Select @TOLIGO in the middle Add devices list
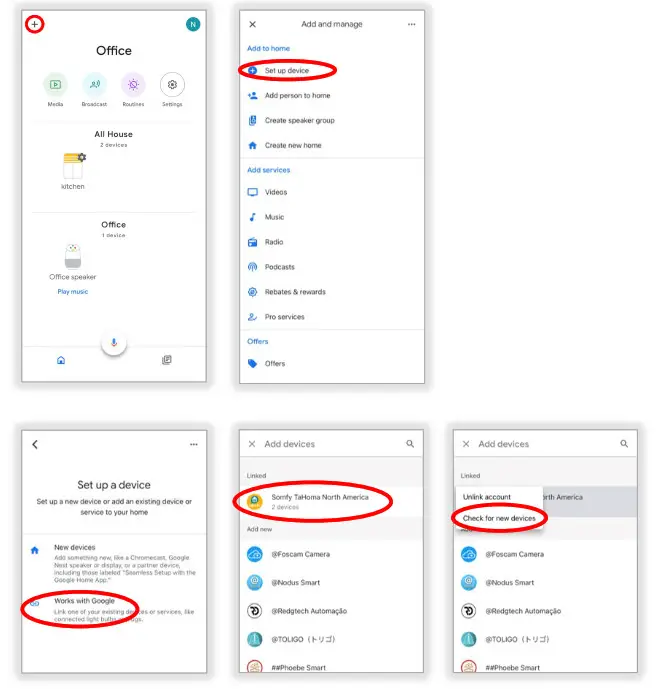656x689 pixels. point(331,639)
